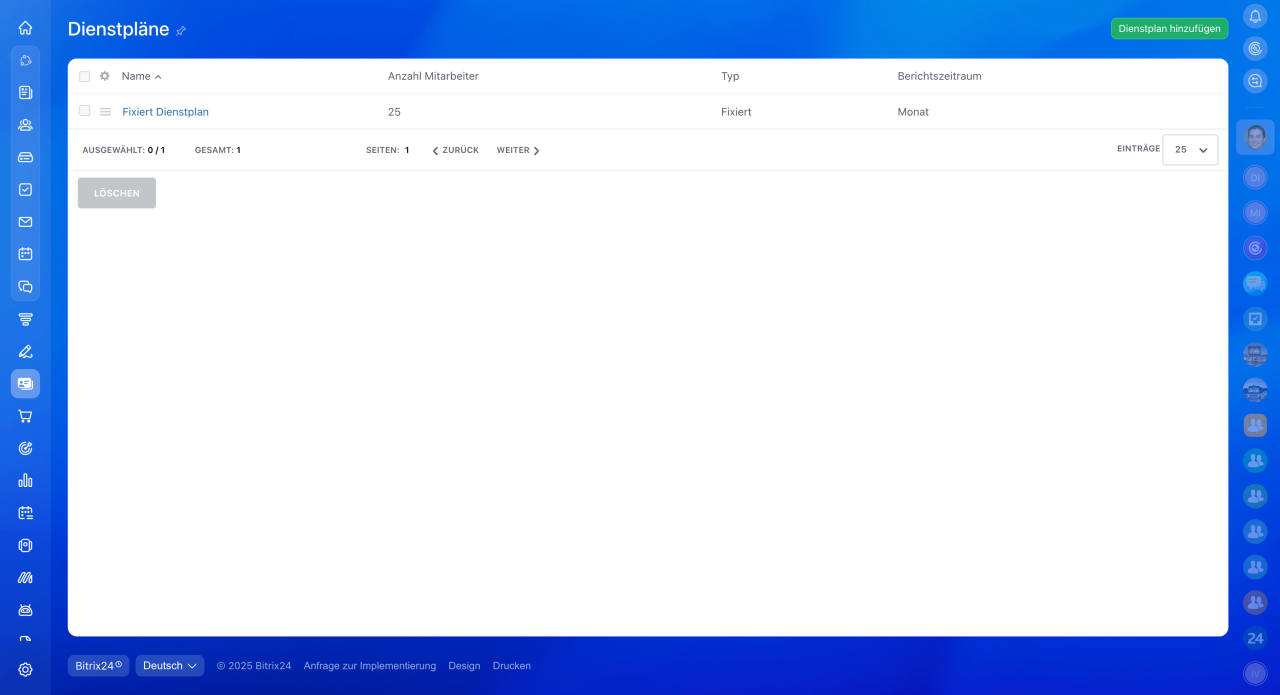Click the Anzahl Mitarbeiter column header
Screen dimensions: 1280x695
tap(433, 76)
